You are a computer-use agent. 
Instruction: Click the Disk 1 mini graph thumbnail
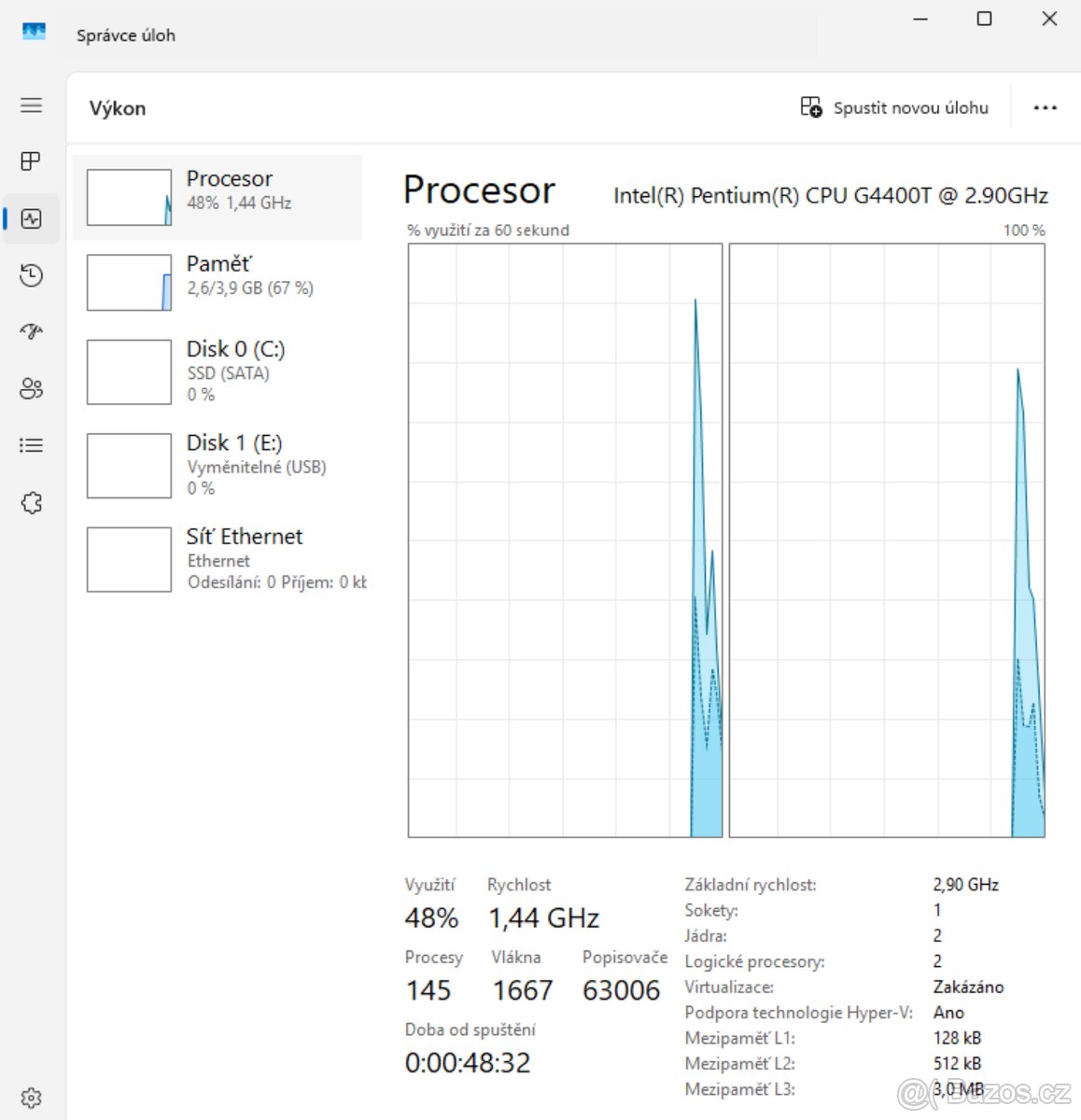pos(129,465)
